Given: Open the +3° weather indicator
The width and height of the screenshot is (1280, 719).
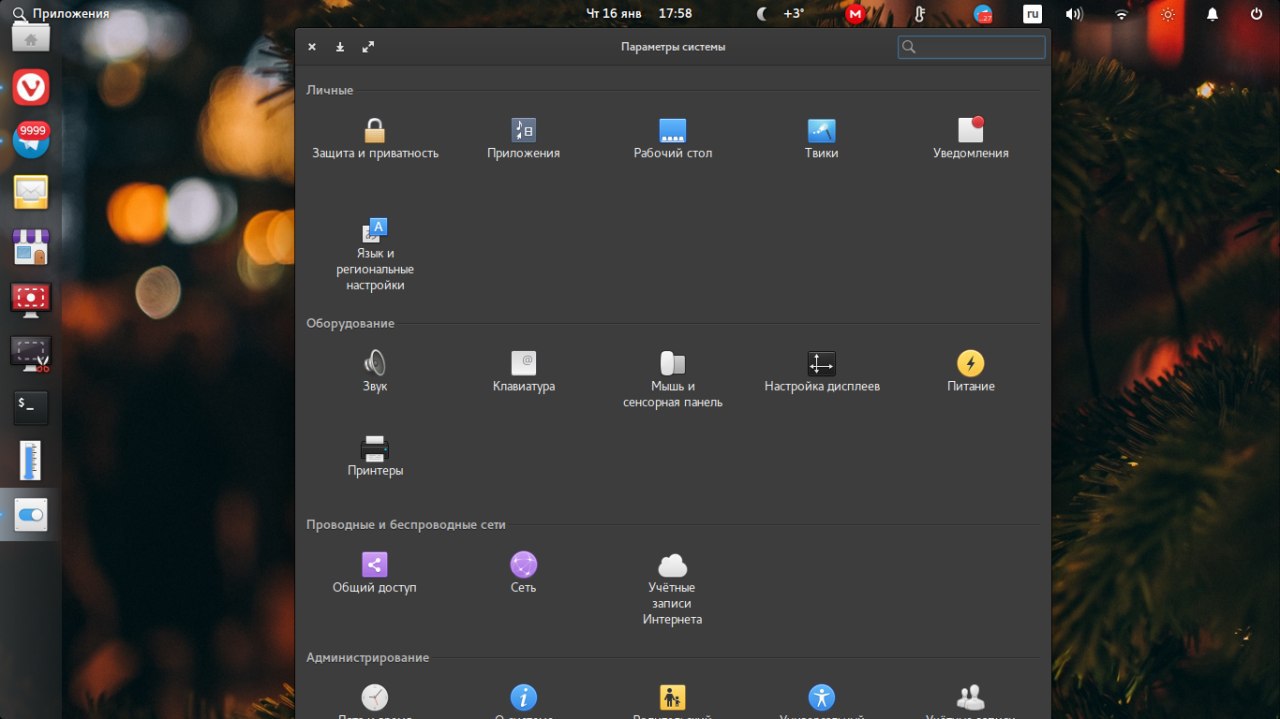Looking at the screenshot, I should [793, 14].
